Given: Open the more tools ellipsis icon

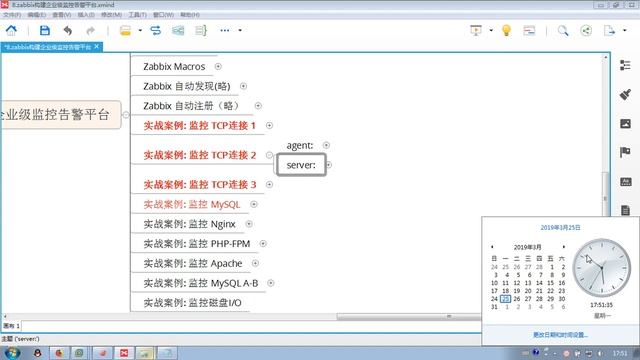Looking at the screenshot, I should pos(224,30).
